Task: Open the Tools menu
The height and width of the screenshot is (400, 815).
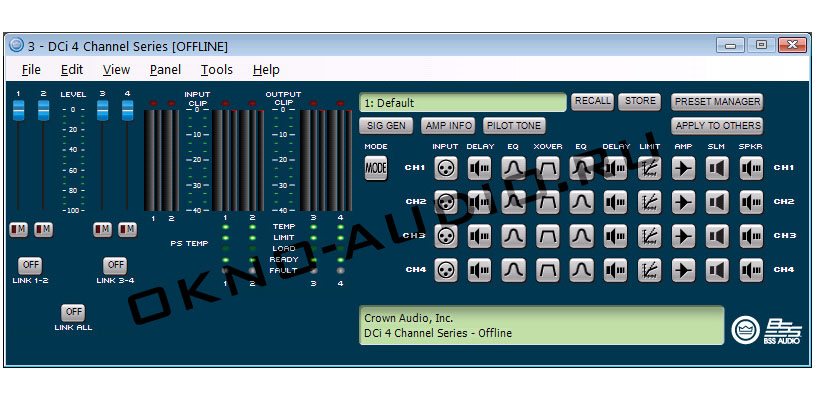Action: pyautogui.click(x=217, y=70)
